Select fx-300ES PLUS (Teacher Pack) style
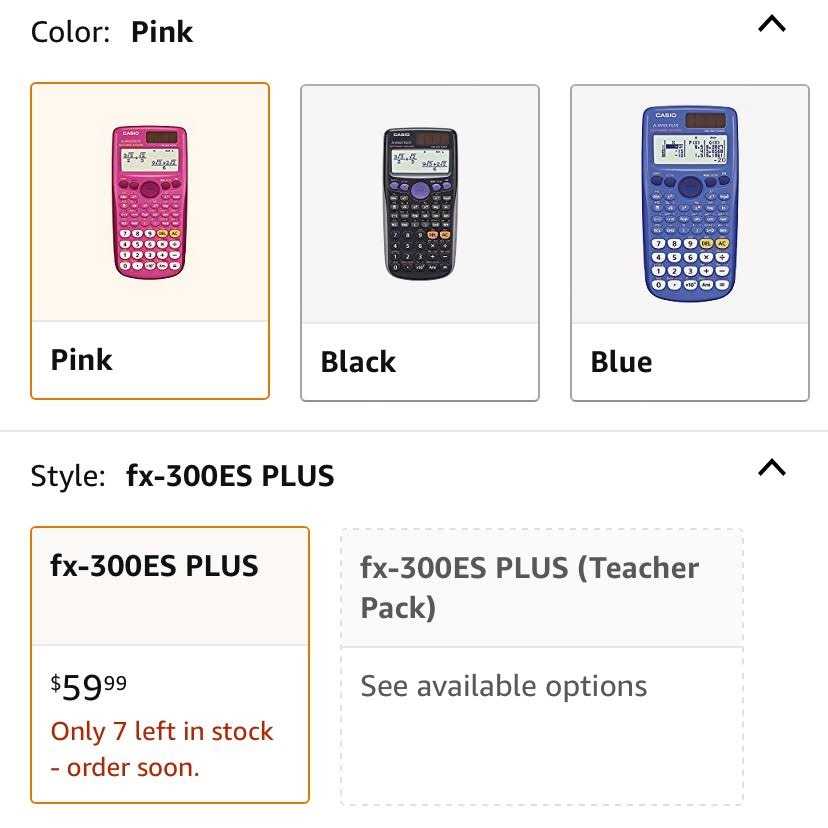 click(x=542, y=667)
